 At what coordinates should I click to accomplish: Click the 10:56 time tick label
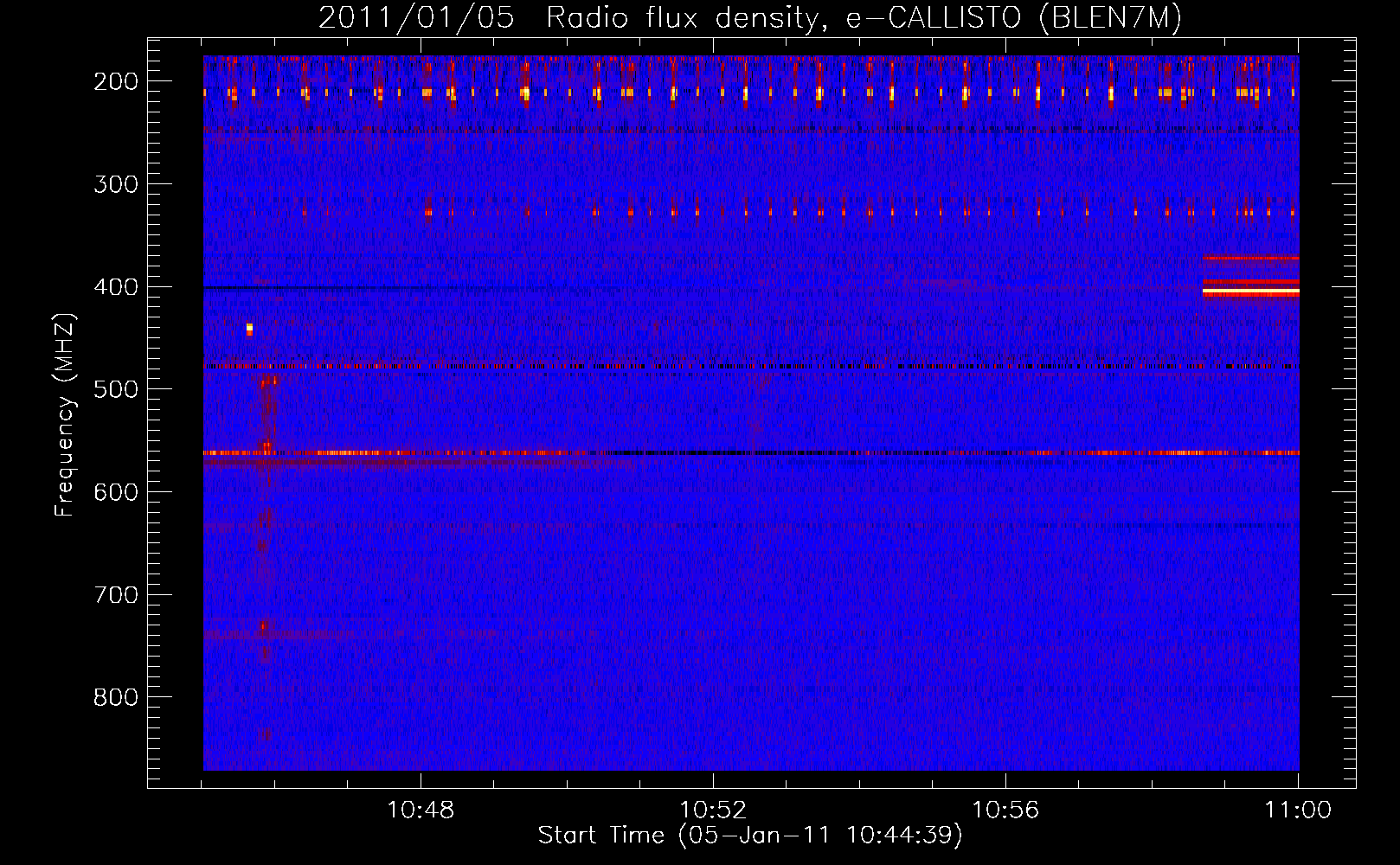point(1005,811)
